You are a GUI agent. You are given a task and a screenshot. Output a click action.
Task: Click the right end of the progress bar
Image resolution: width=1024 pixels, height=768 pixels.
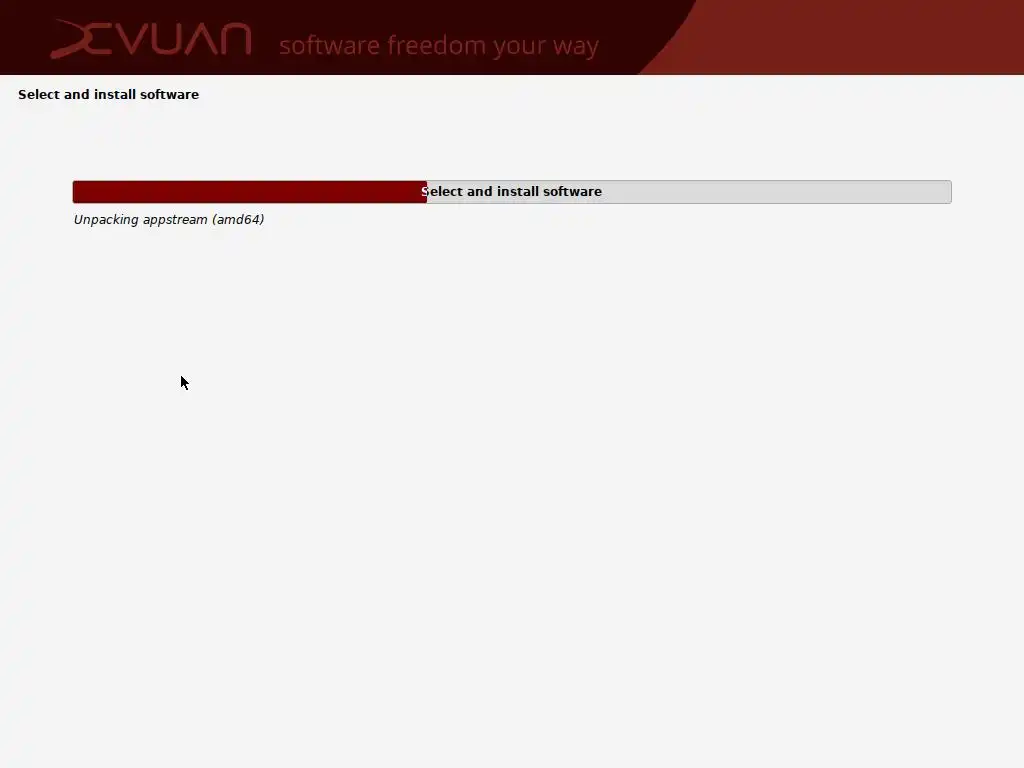click(x=948, y=192)
